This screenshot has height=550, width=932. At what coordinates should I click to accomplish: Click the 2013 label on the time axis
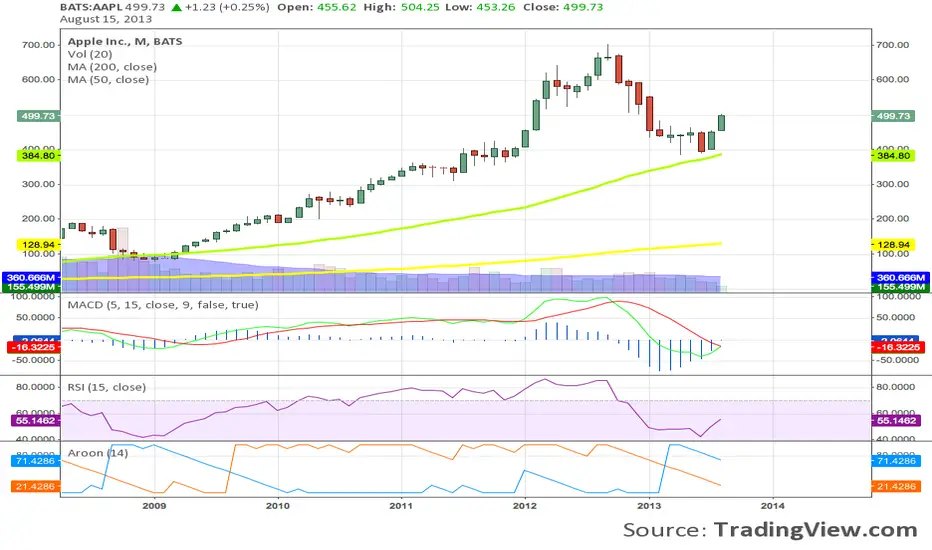coord(649,506)
